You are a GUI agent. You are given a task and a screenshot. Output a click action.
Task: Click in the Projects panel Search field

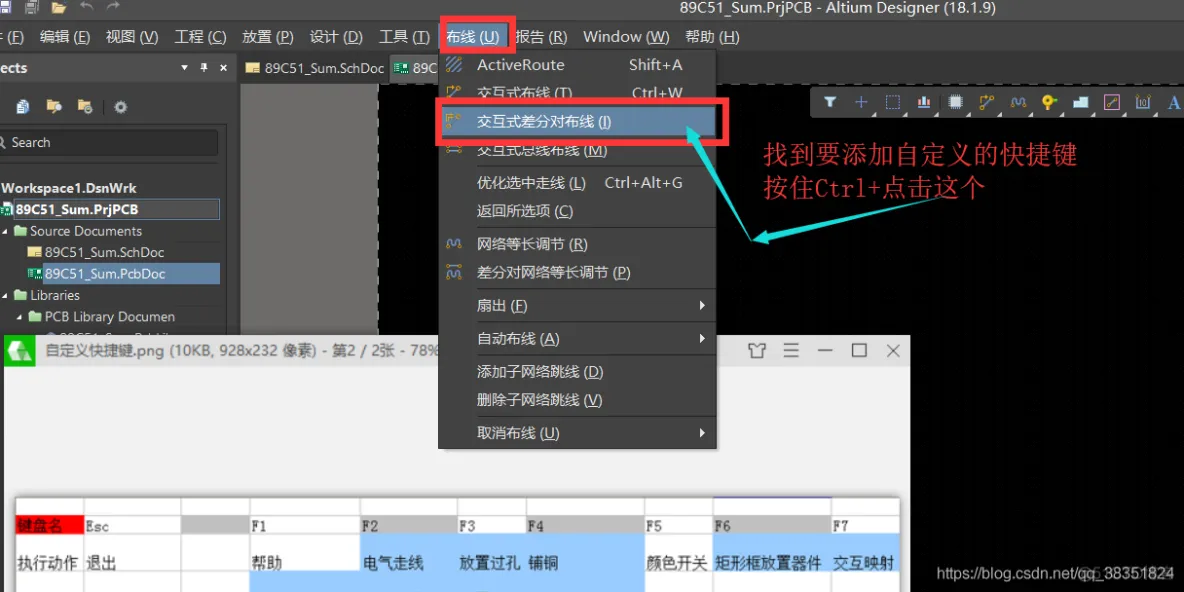(x=109, y=143)
